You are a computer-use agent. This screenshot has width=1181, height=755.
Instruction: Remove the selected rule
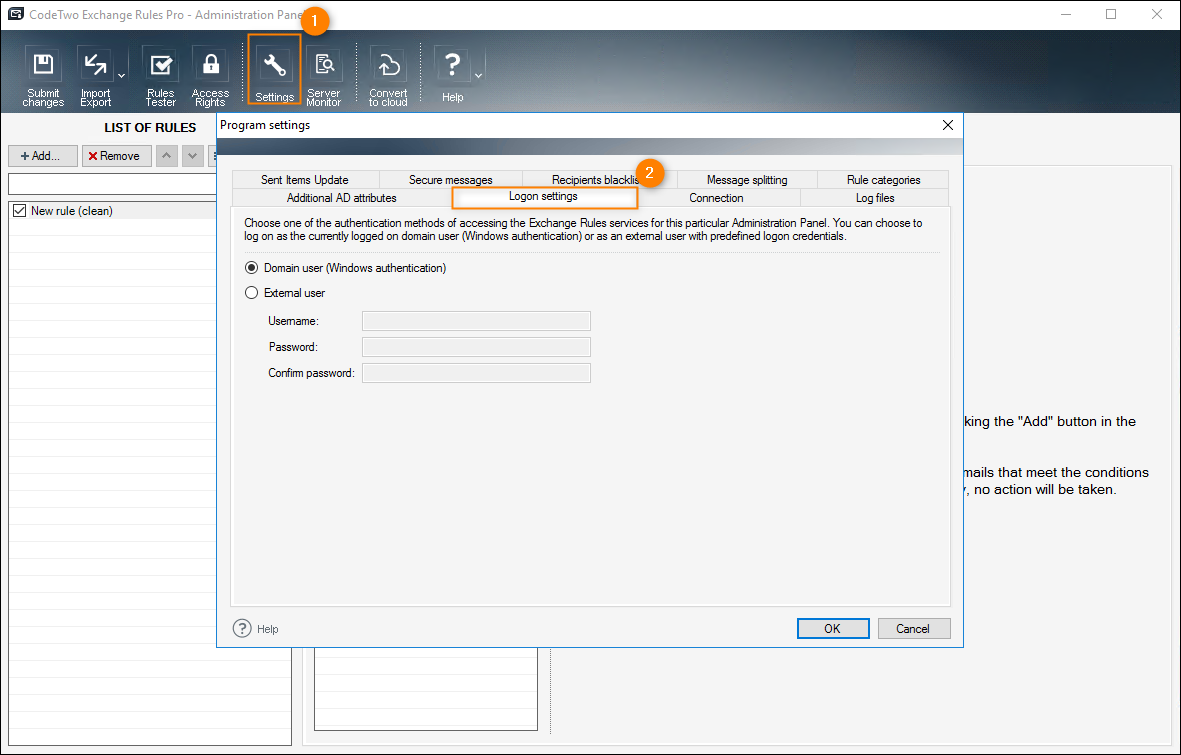[x=117, y=156]
